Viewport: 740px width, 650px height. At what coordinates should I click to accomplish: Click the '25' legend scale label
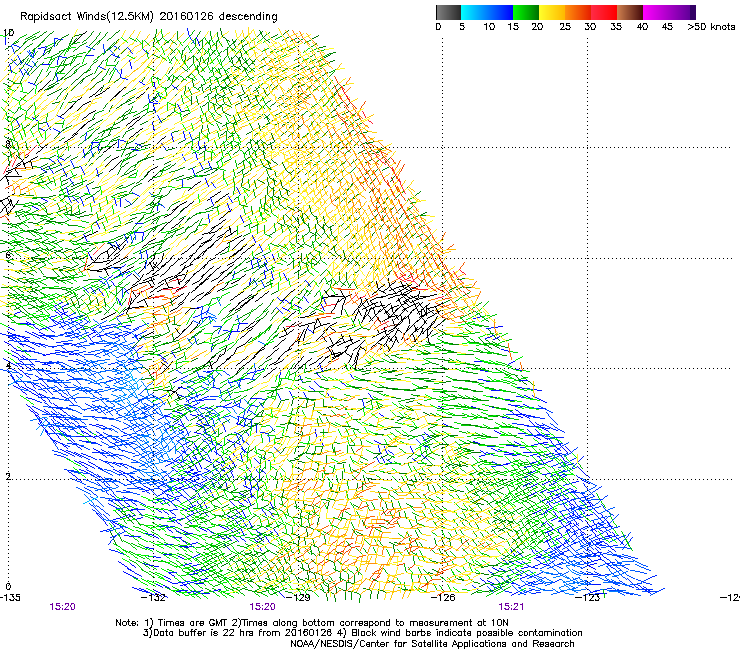(565, 27)
